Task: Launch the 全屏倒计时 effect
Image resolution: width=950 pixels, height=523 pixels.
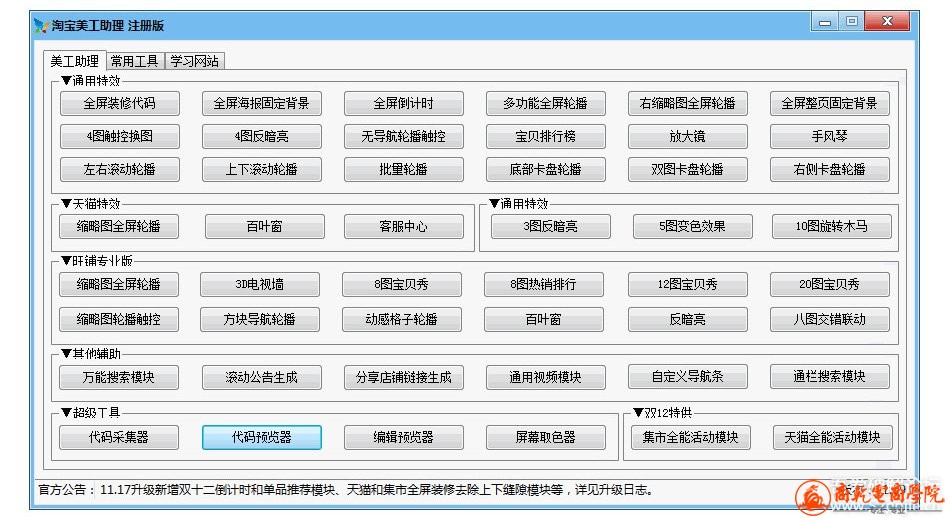Action: tap(404, 104)
